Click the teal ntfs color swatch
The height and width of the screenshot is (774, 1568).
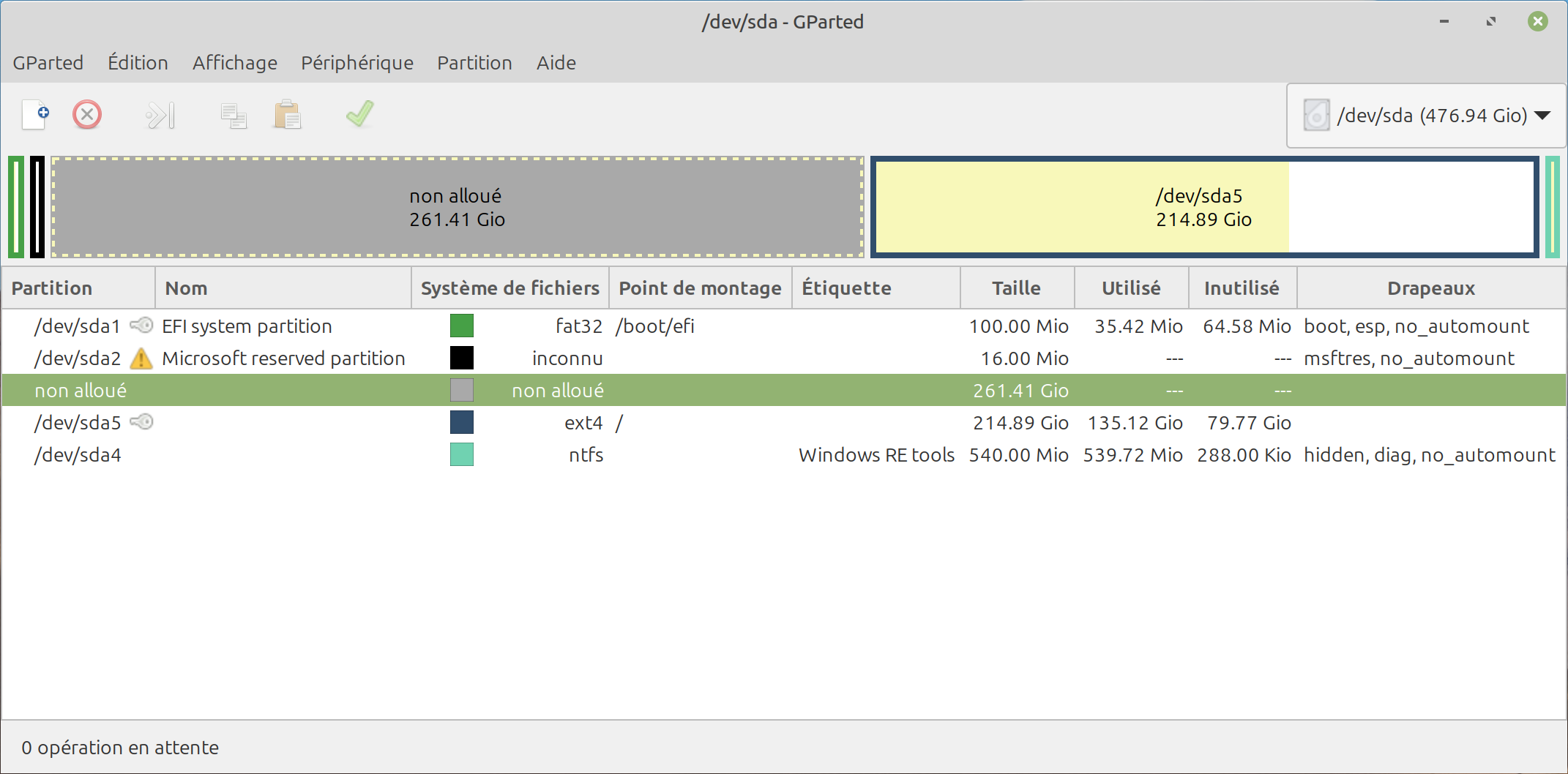(461, 454)
